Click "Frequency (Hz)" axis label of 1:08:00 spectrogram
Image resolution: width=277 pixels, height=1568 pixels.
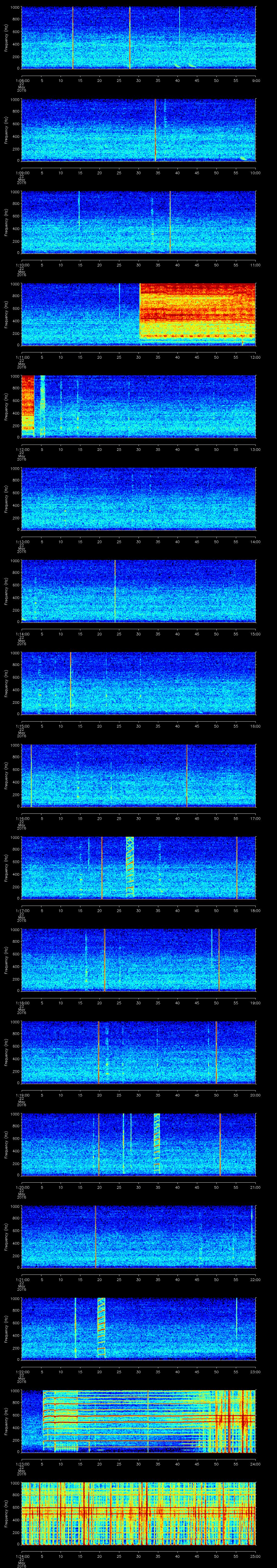click(x=6, y=38)
